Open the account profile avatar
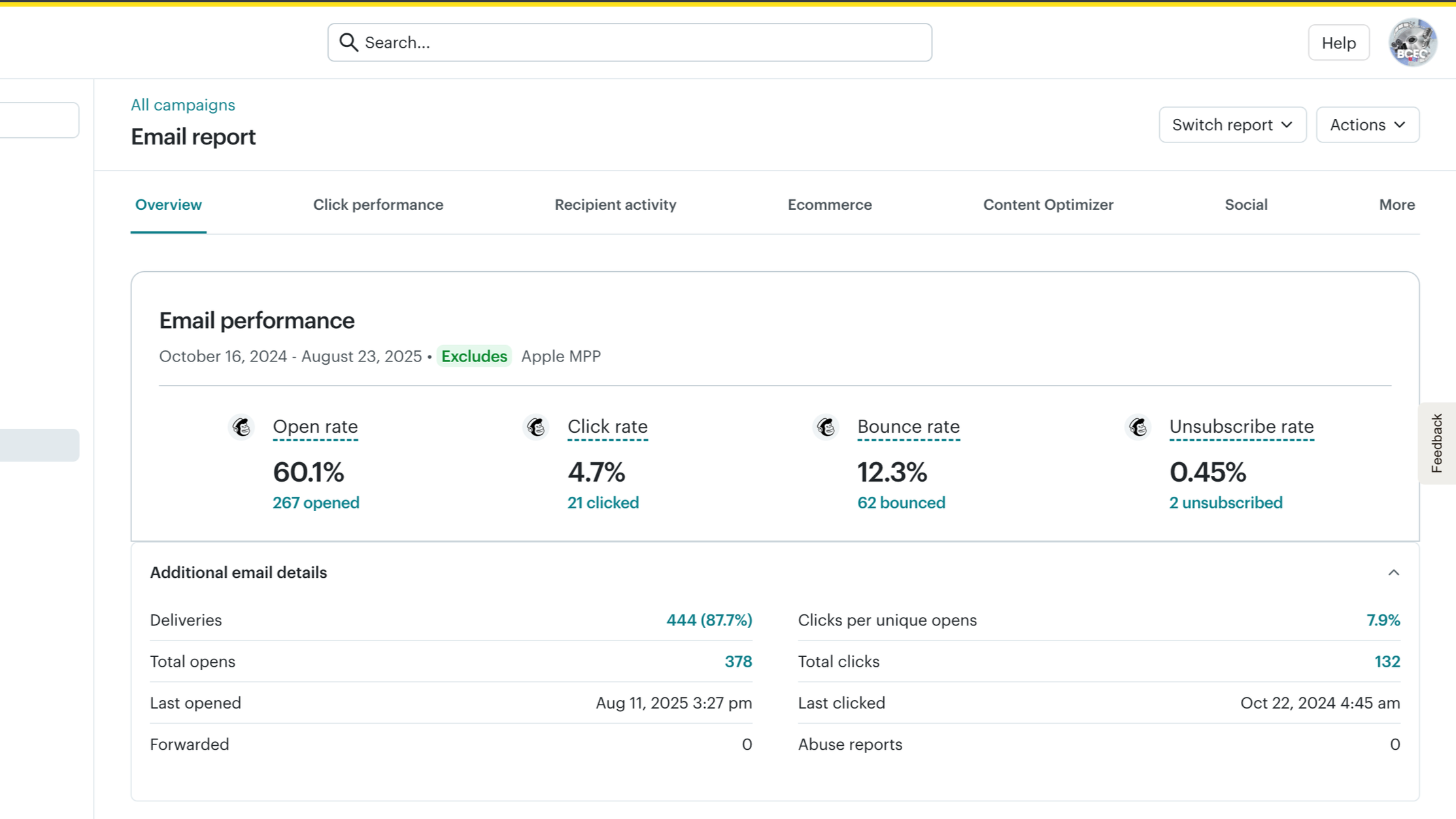Screen dimensions: 1456x819 [x=1412, y=42]
